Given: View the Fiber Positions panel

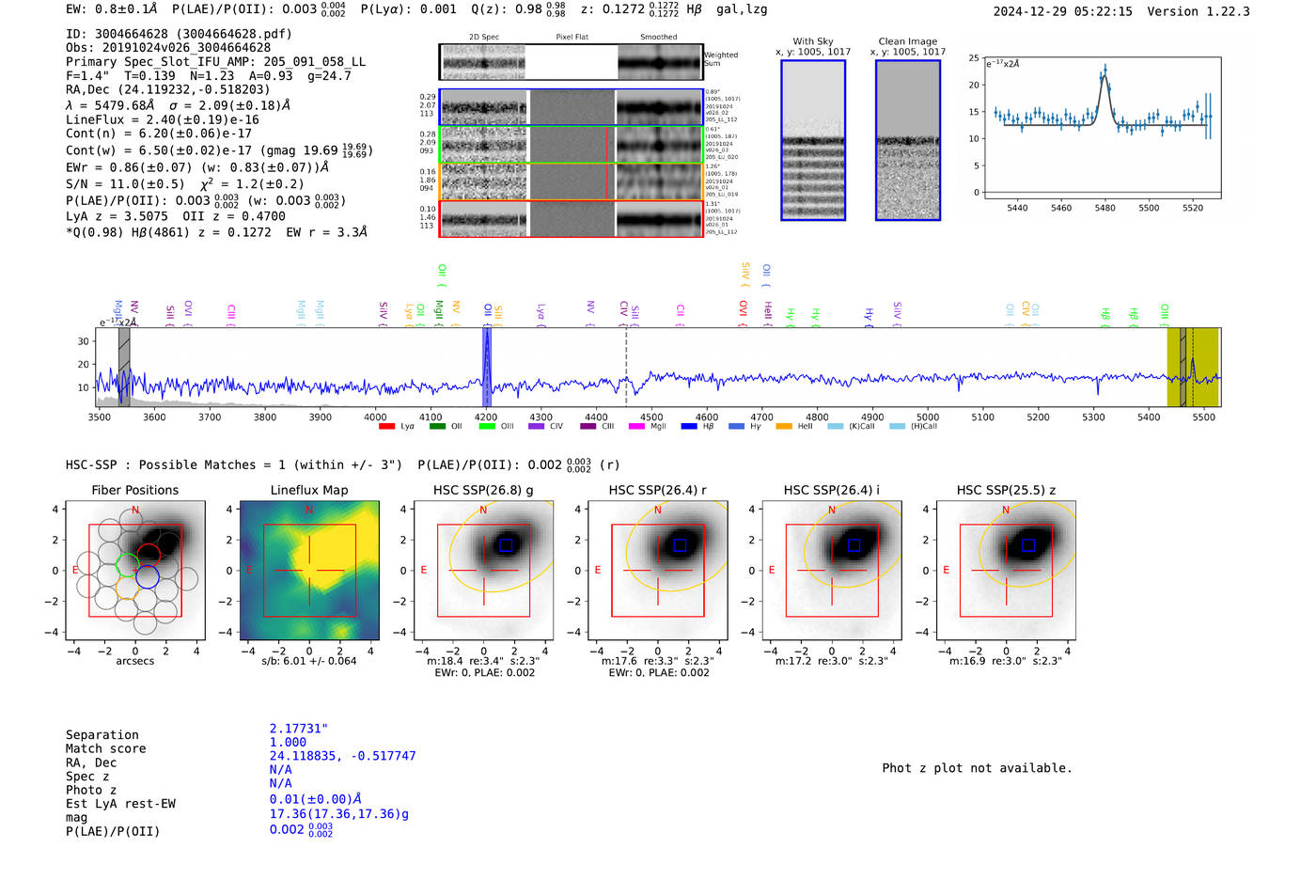Looking at the screenshot, I should point(135,571).
